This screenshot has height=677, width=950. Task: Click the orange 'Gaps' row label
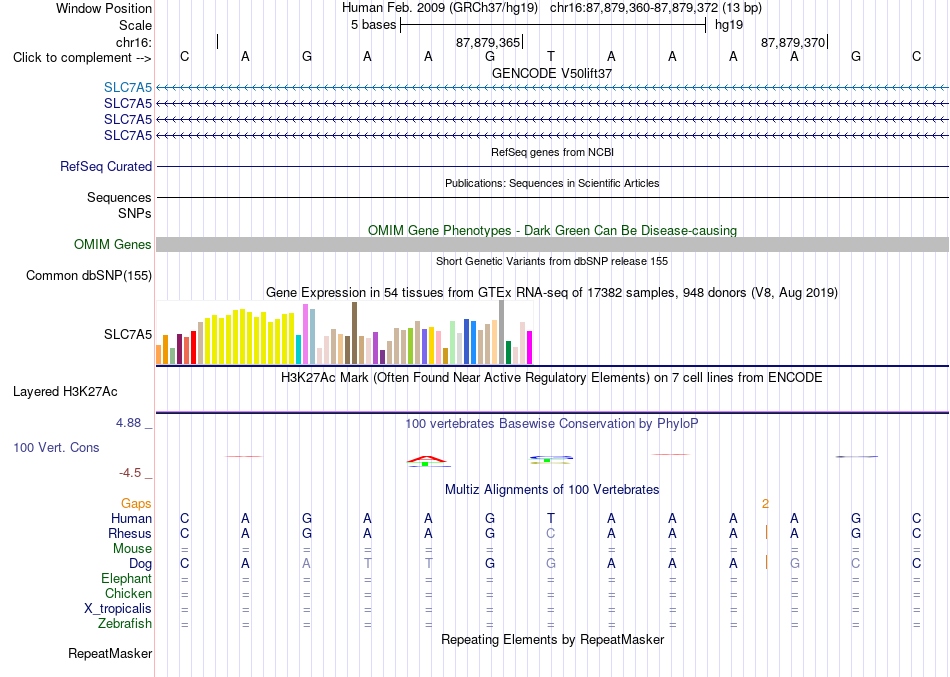(136, 504)
